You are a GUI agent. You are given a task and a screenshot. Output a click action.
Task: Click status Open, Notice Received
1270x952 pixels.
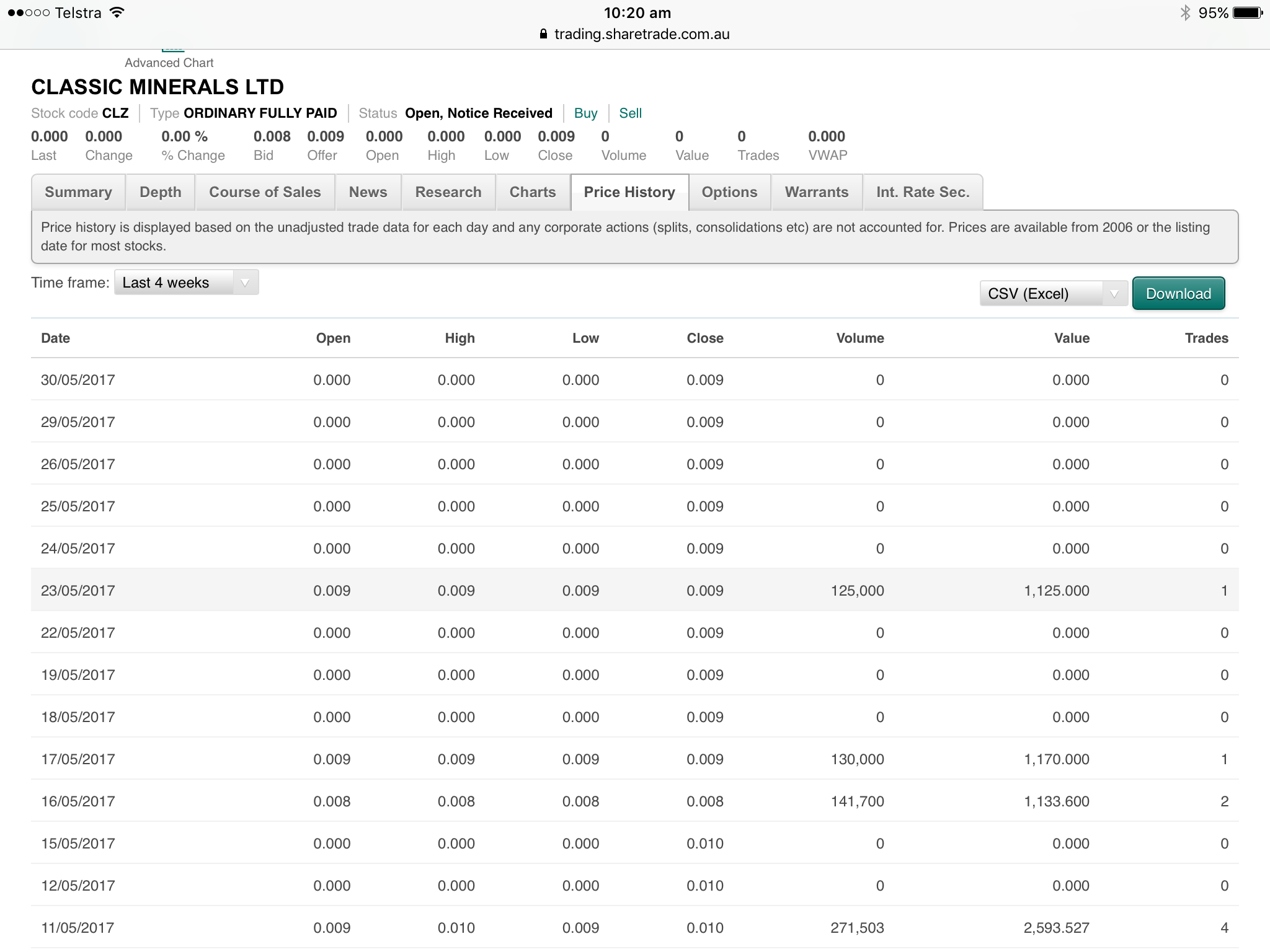tap(479, 113)
